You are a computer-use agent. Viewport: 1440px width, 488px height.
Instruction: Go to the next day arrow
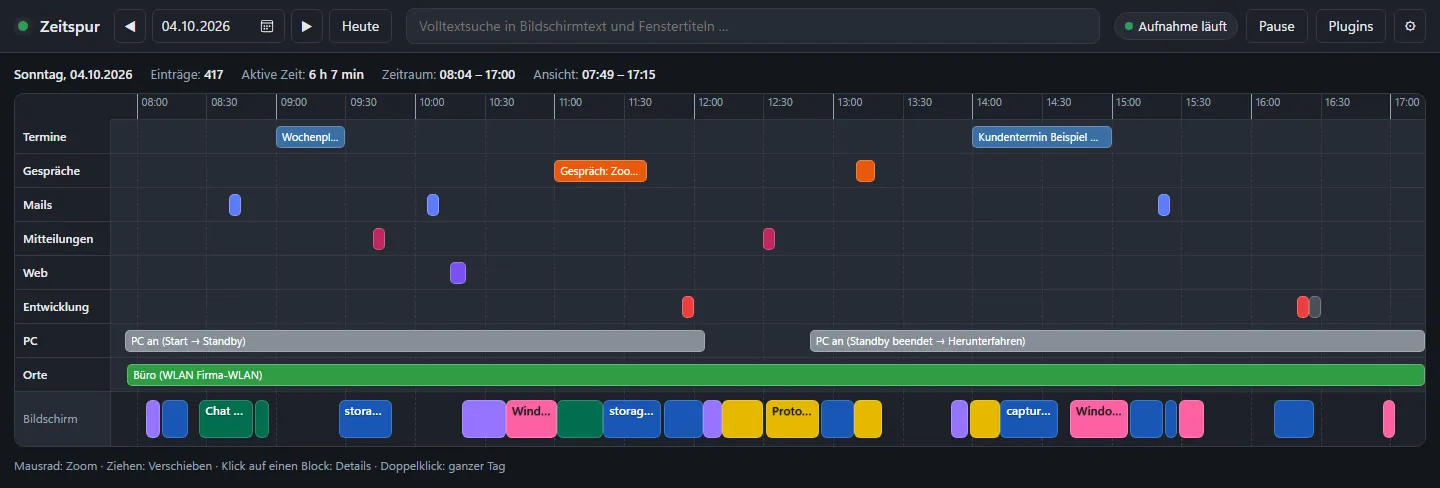(307, 26)
